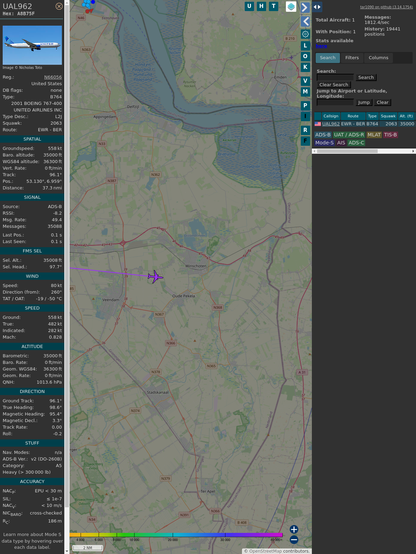This screenshot has width=416, height=554.
Task: Click the Clear button next to Jump
Action: [382, 102]
